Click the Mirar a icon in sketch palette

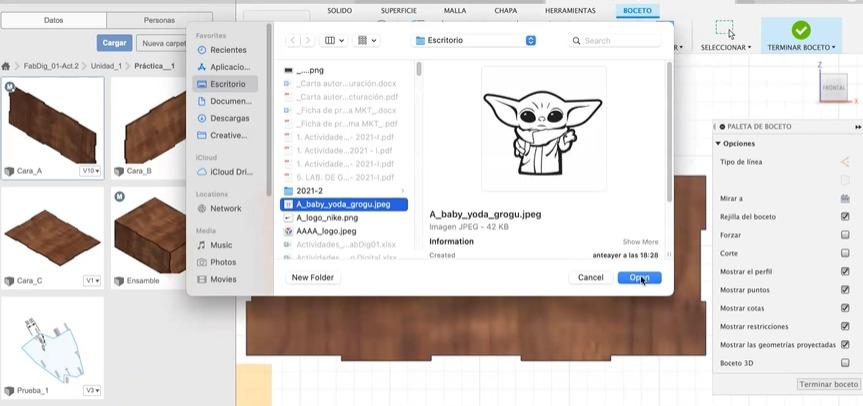point(845,199)
